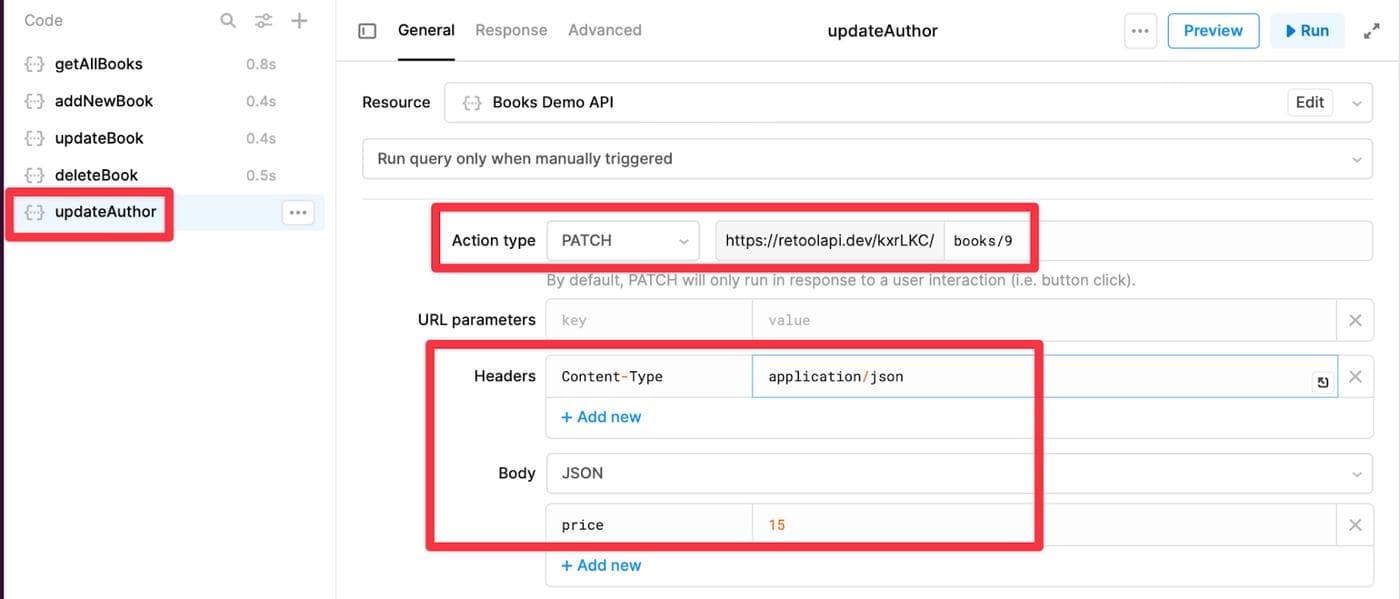
Task: Click the Preview button
Action: point(1212,31)
